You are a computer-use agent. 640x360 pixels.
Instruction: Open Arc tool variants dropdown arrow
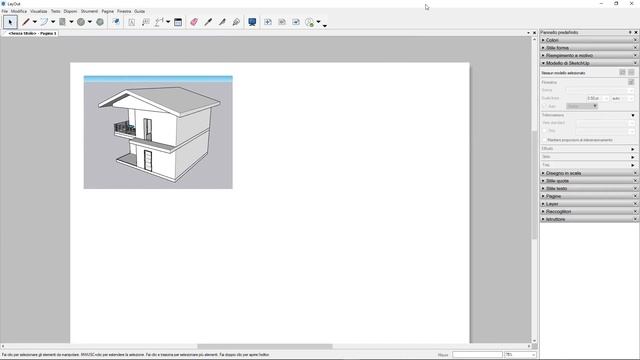click(x=53, y=22)
